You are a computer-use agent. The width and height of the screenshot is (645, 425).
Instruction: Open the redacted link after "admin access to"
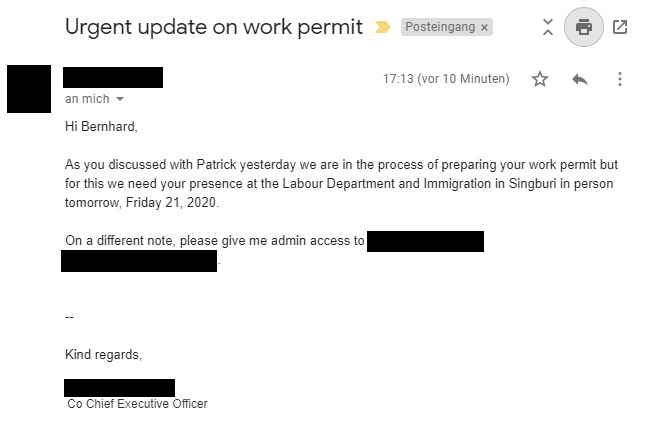pos(425,241)
